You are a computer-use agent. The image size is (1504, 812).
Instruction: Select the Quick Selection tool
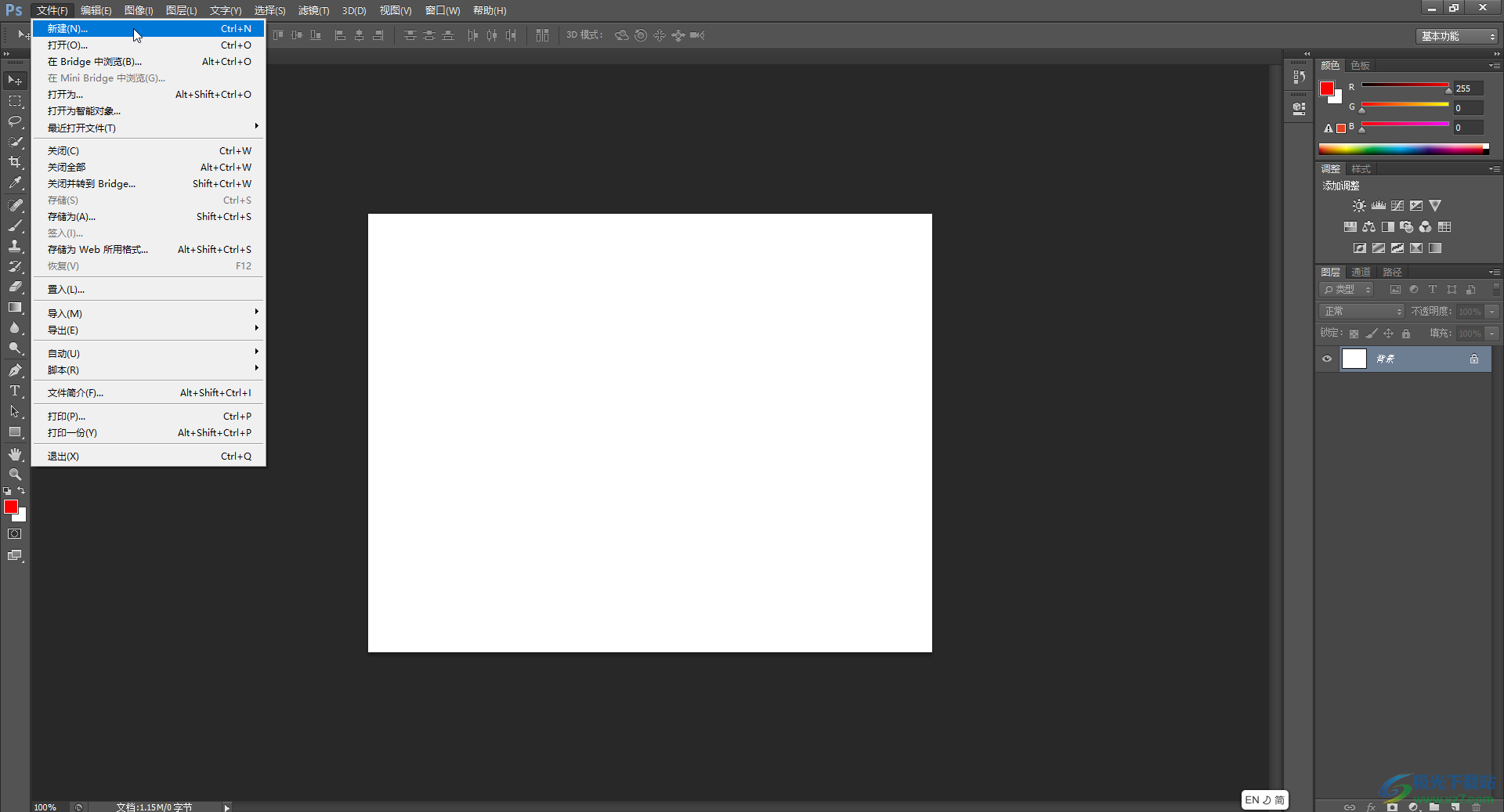pyautogui.click(x=15, y=142)
